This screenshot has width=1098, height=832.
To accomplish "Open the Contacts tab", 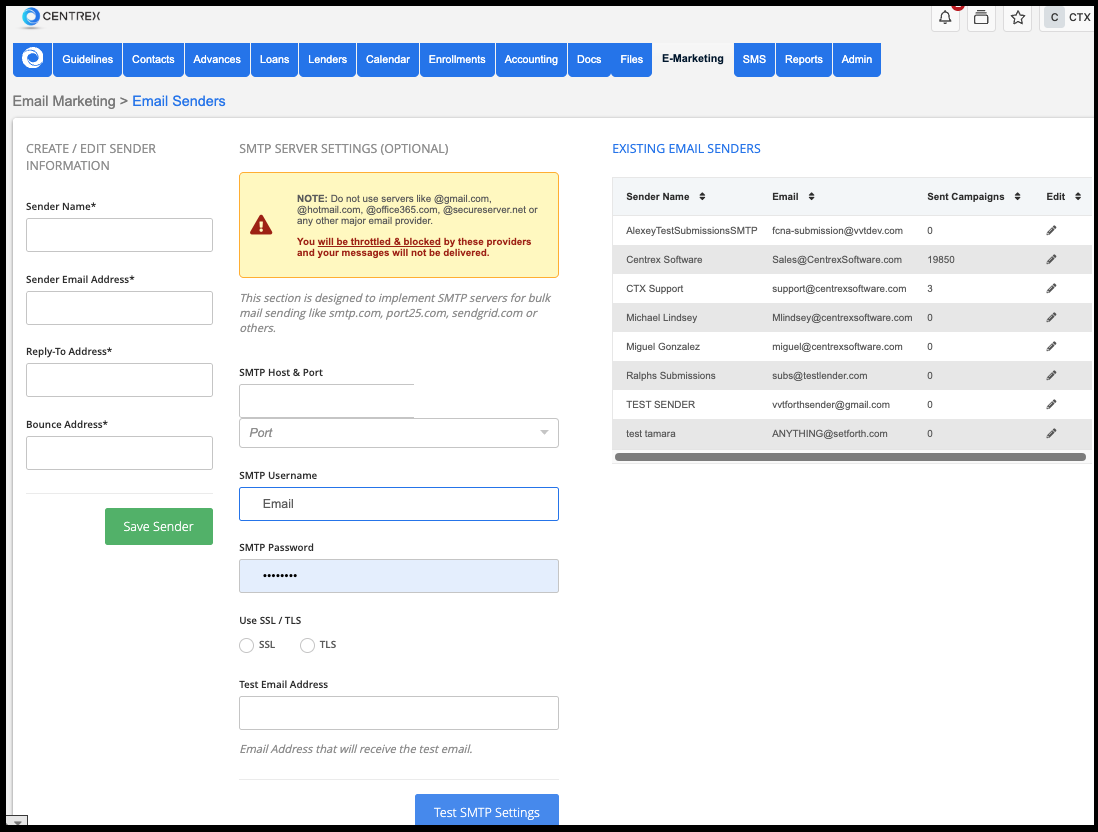I will coord(153,60).
